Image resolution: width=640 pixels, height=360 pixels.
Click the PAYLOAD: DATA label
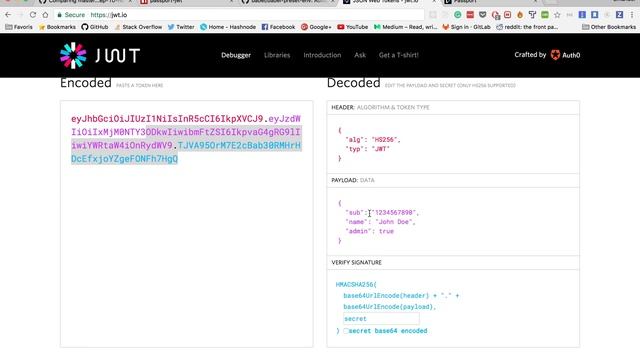(x=353, y=180)
